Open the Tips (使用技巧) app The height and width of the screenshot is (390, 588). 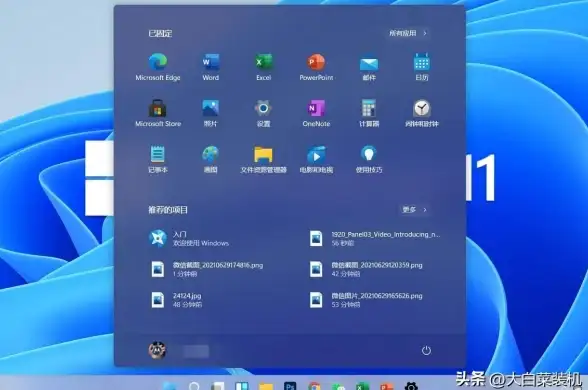click(x=369, y=159)
